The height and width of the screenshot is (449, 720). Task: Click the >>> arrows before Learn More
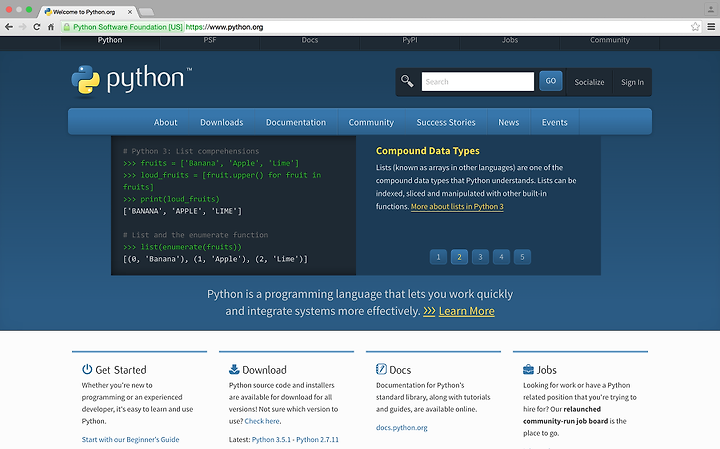point(429,311)
